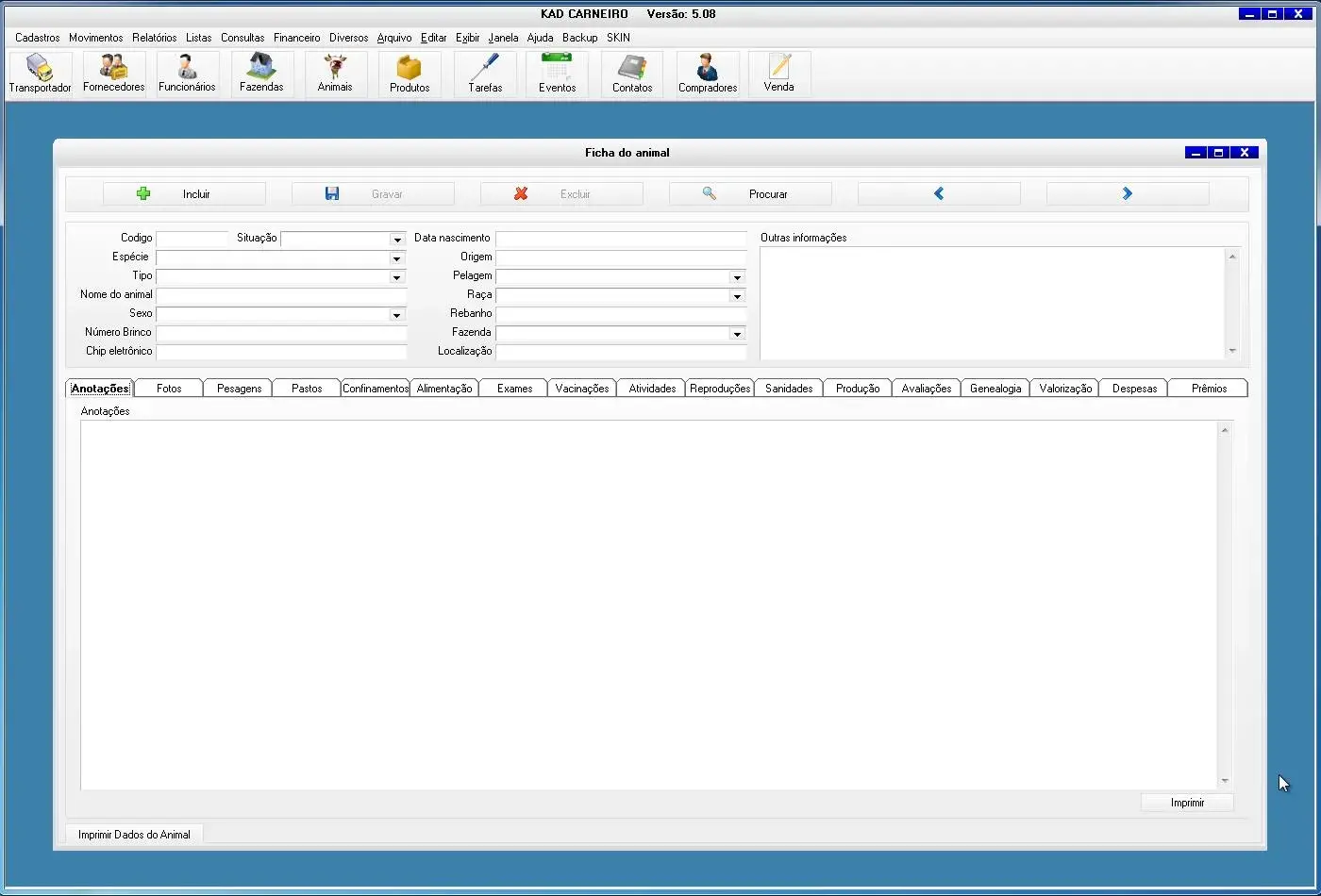The width and height of the screenshot is (1321, 896).
Task: Click the Procurar search button
Action: (x=750, y=194)
